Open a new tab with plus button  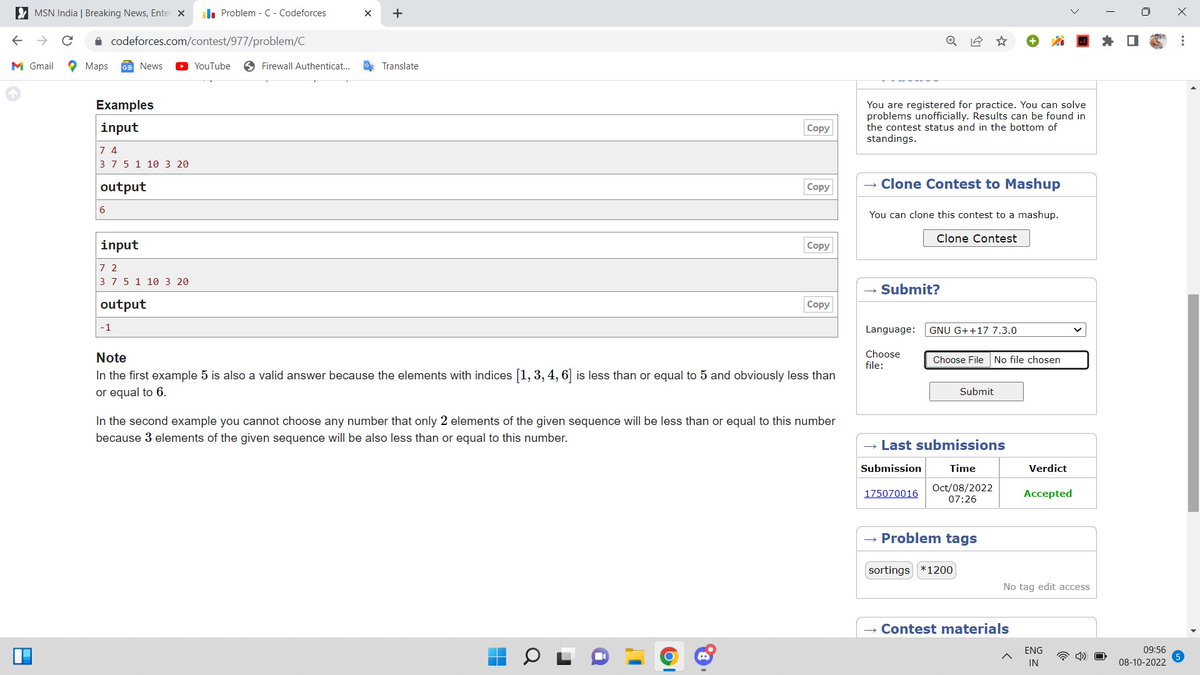click(398, 13)
